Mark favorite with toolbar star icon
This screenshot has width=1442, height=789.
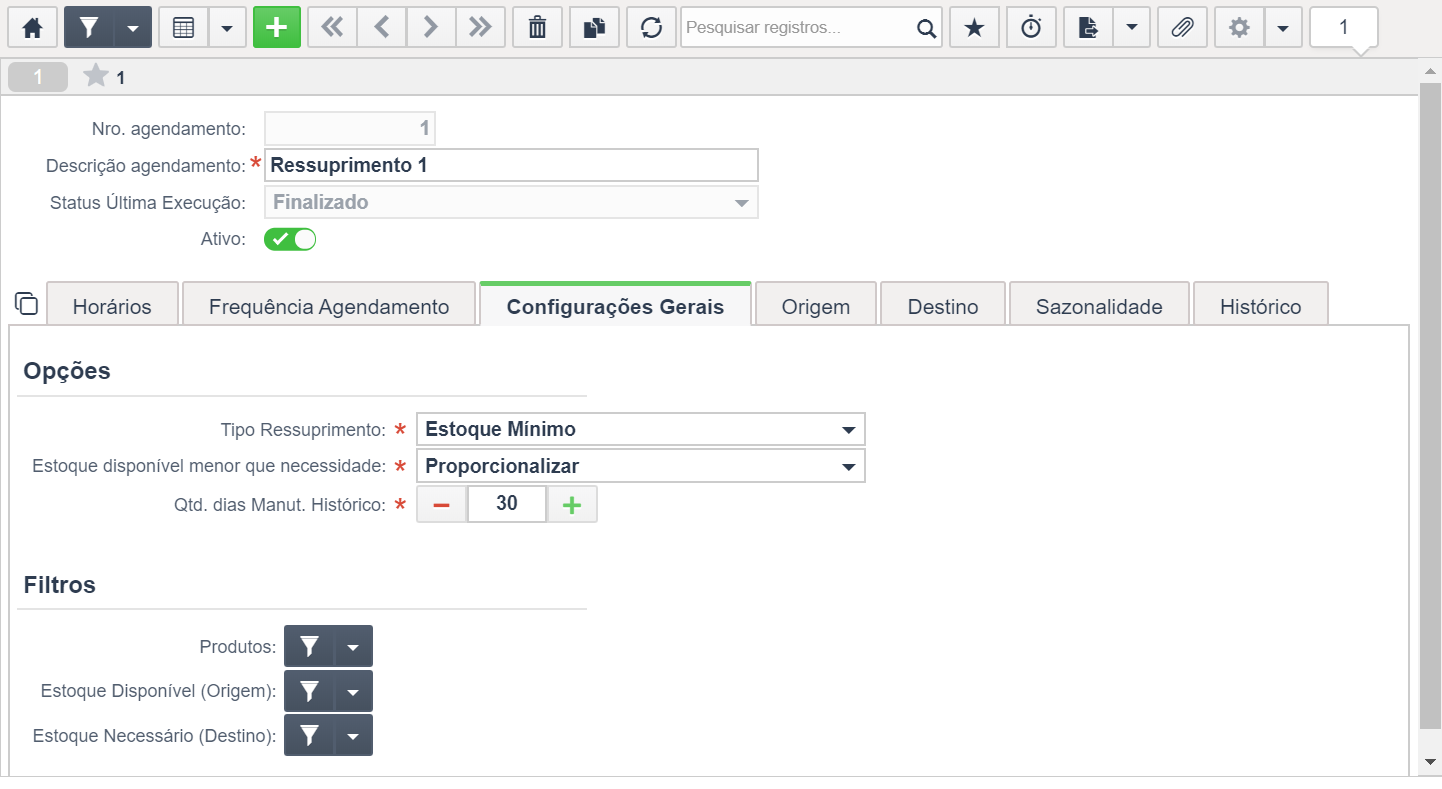pos(974,28)
